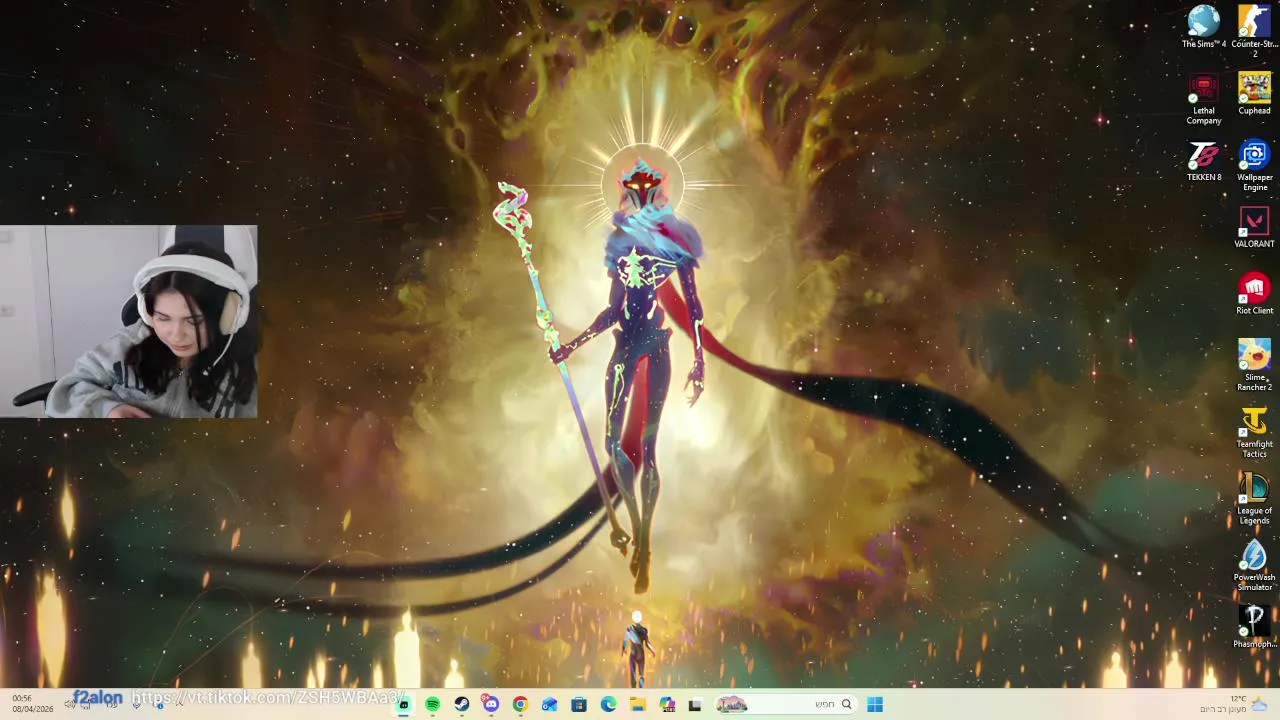This screenshot has height=720, width=1280.
Task: Open the Windows Start menu
Action: pyautogui.click(x=875, y=705)
